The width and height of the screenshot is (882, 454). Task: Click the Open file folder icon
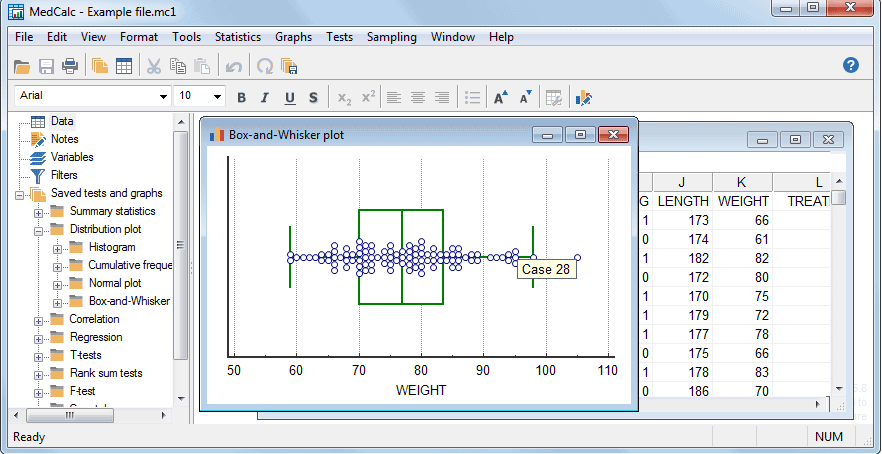(x=22, y=66)
